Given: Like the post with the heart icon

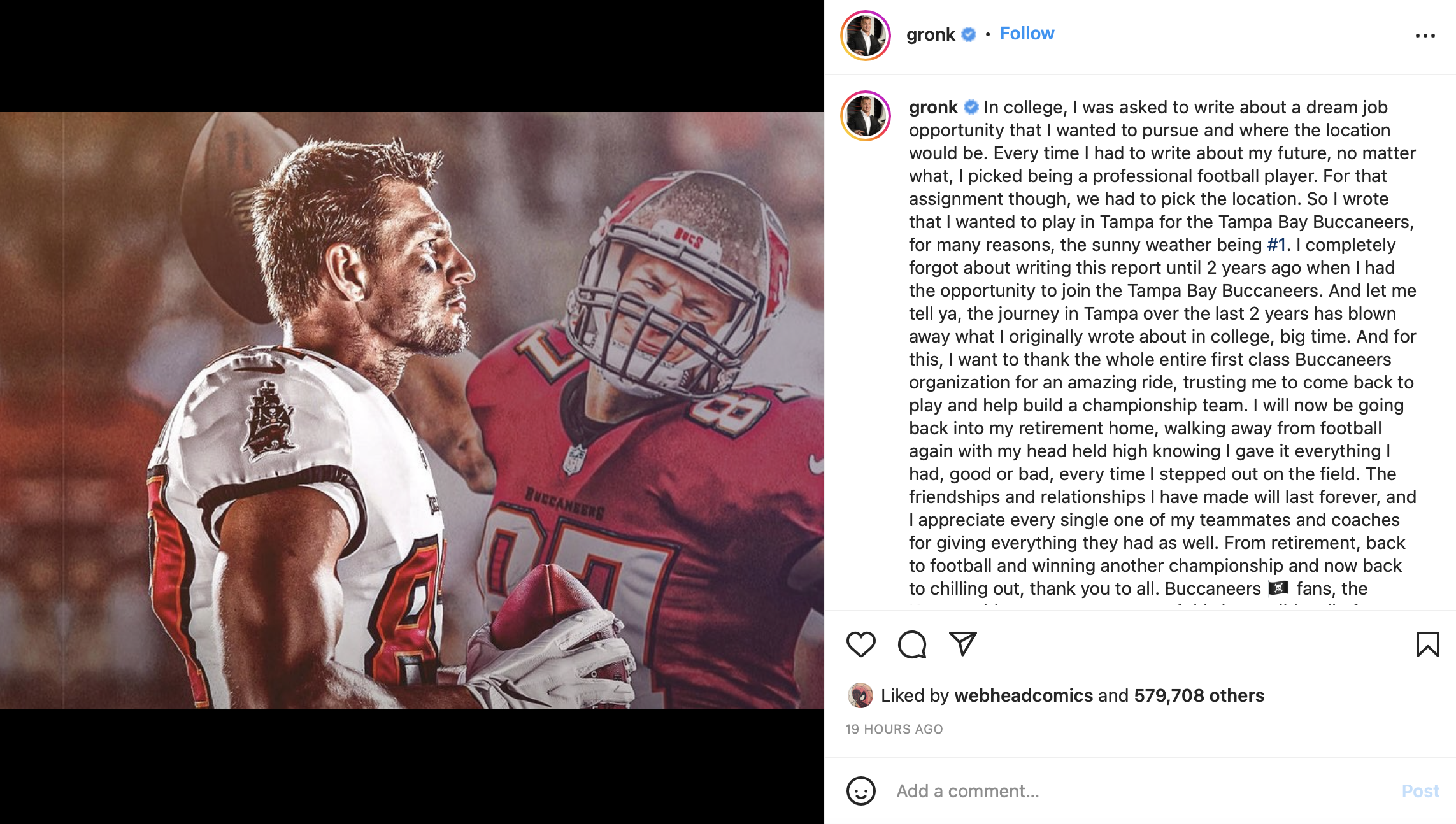Looking at the screenshot, I should pos(860,644).
